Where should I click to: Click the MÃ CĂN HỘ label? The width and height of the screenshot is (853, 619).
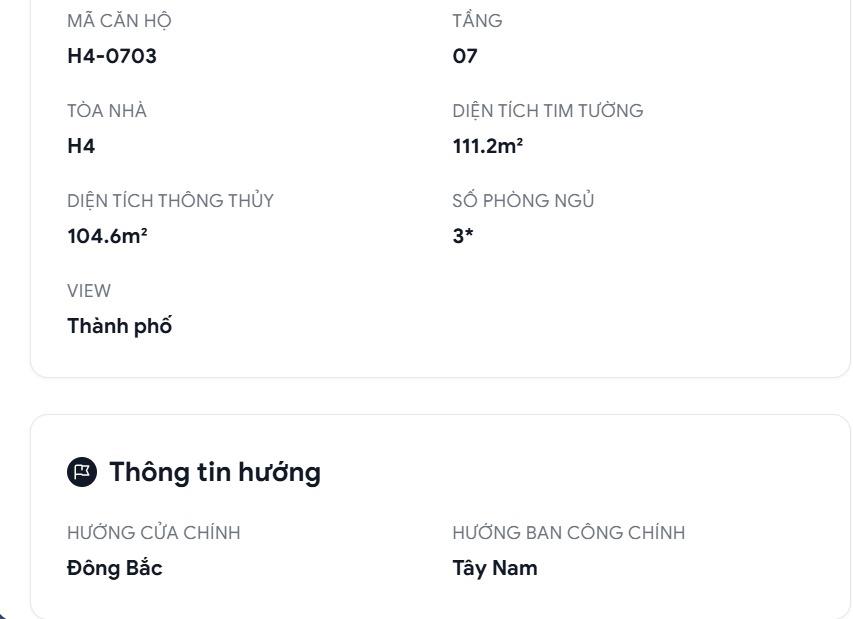(x=112, y=21)
